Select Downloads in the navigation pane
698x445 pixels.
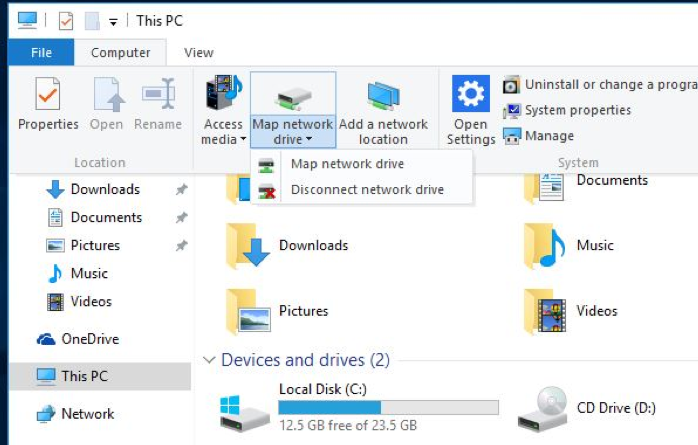click(x=105, y=189)
